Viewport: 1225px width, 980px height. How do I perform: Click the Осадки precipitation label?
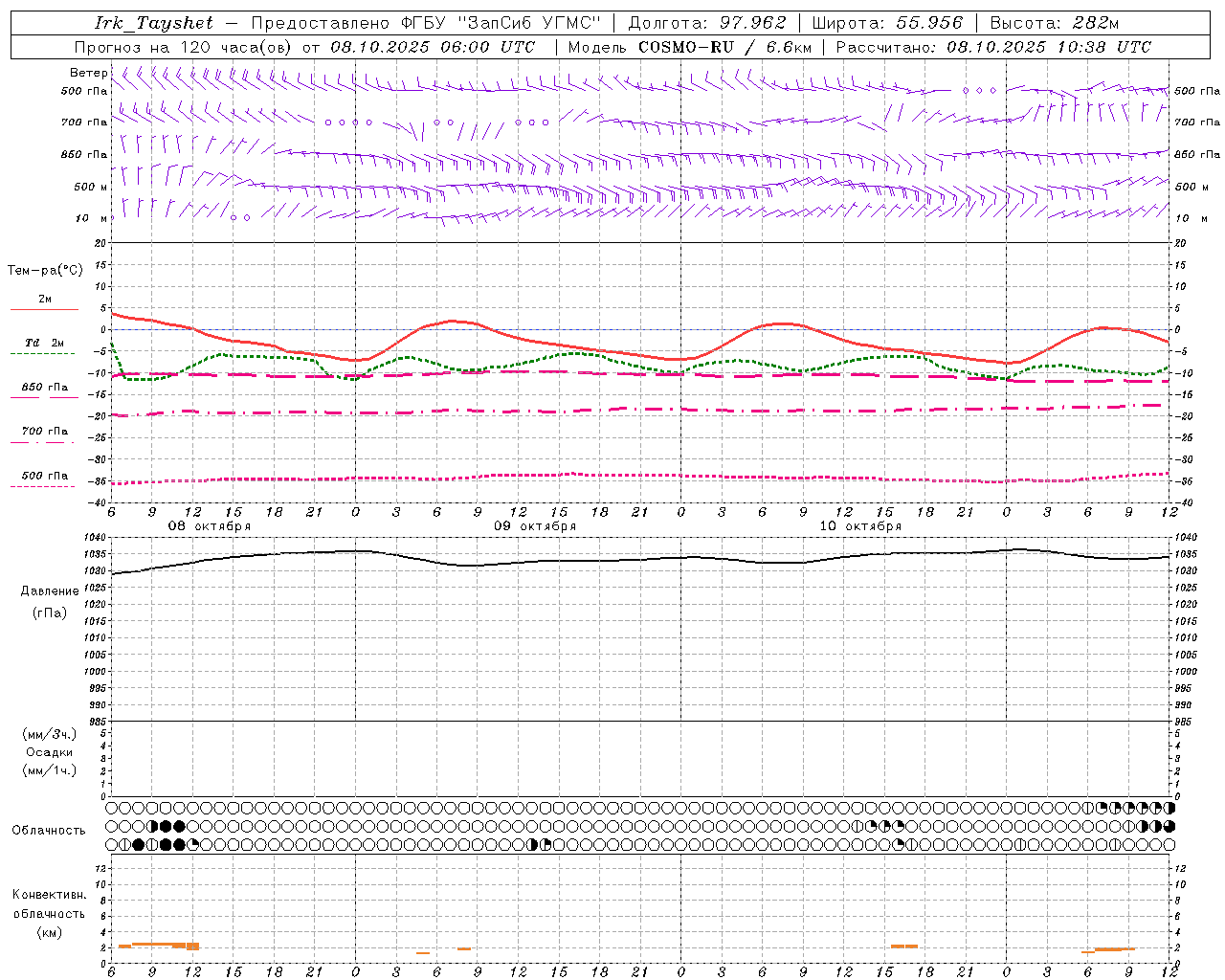[x=50, y=752]
